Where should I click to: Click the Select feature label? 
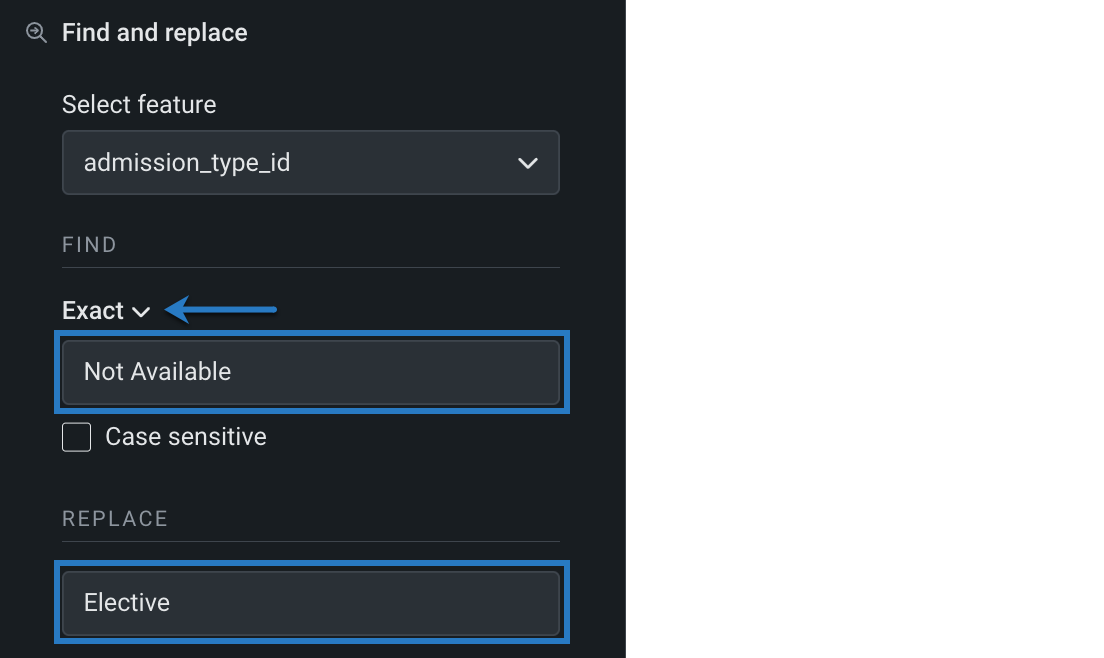(x=139, y=105)
